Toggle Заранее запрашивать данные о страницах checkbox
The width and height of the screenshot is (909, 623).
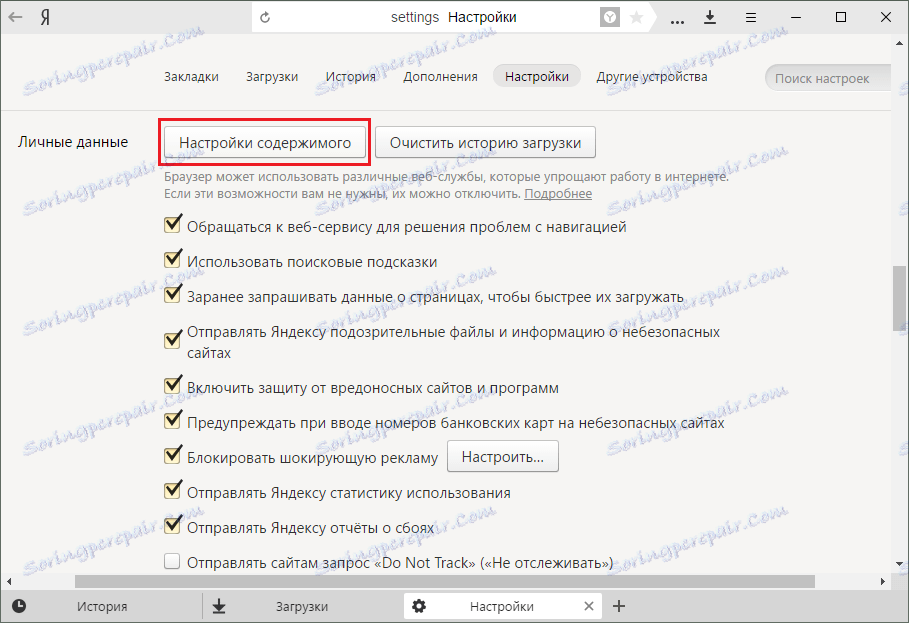pos(172,294)
